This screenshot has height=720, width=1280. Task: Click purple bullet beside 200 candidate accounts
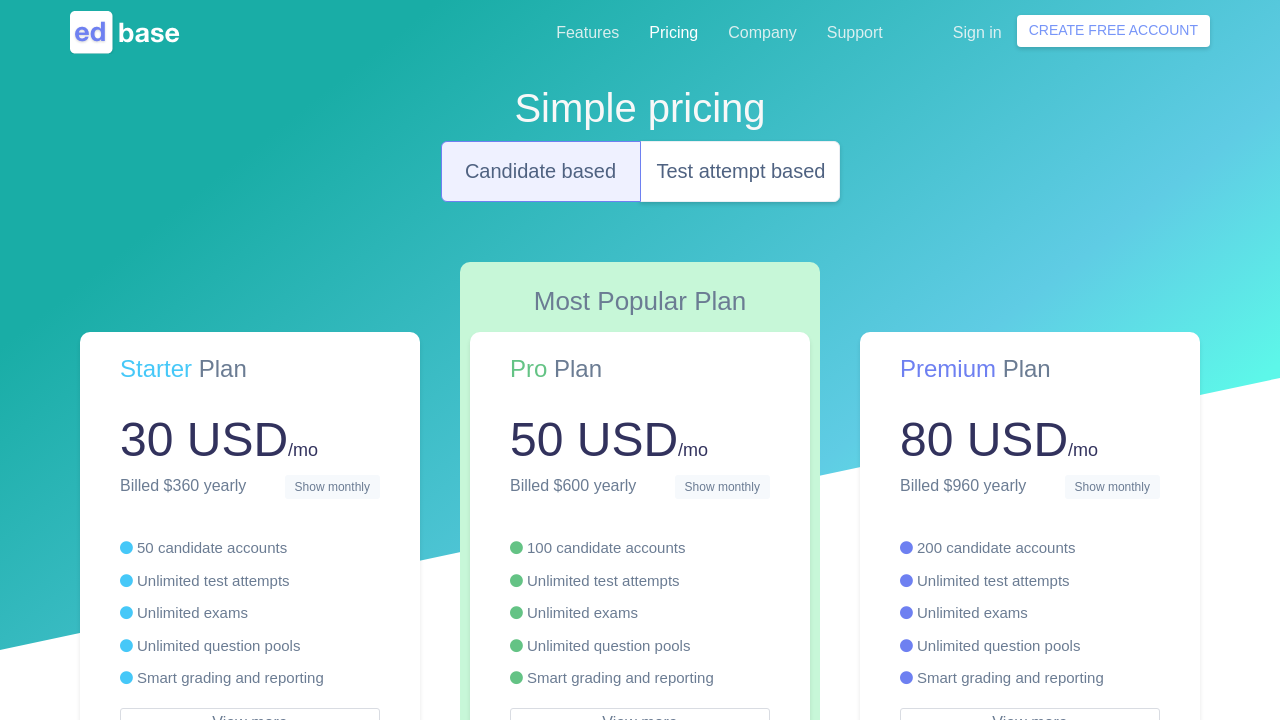[906, 548]
